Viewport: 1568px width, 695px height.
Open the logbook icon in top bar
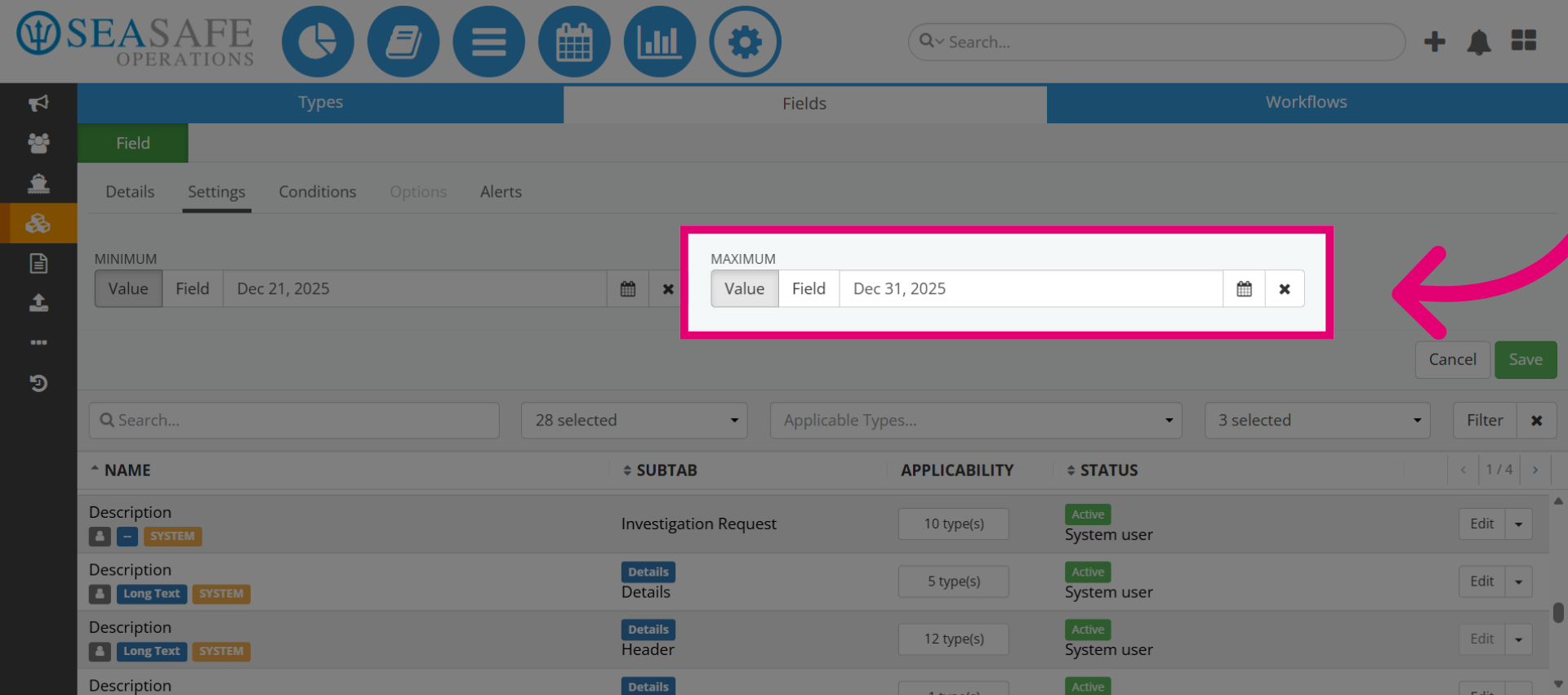coord(403,42)
